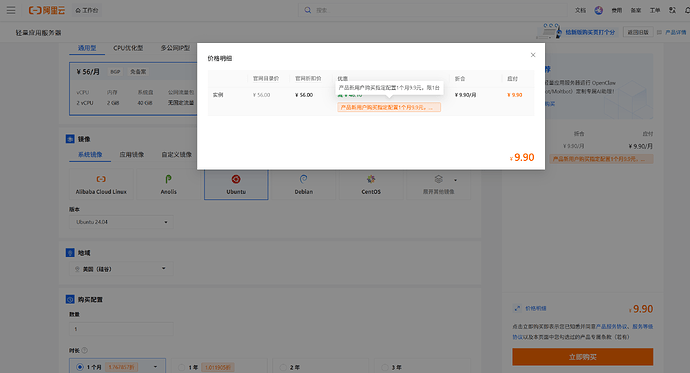
Task: Click the orange promotion tag in the dialog
Action: [389, 107]
